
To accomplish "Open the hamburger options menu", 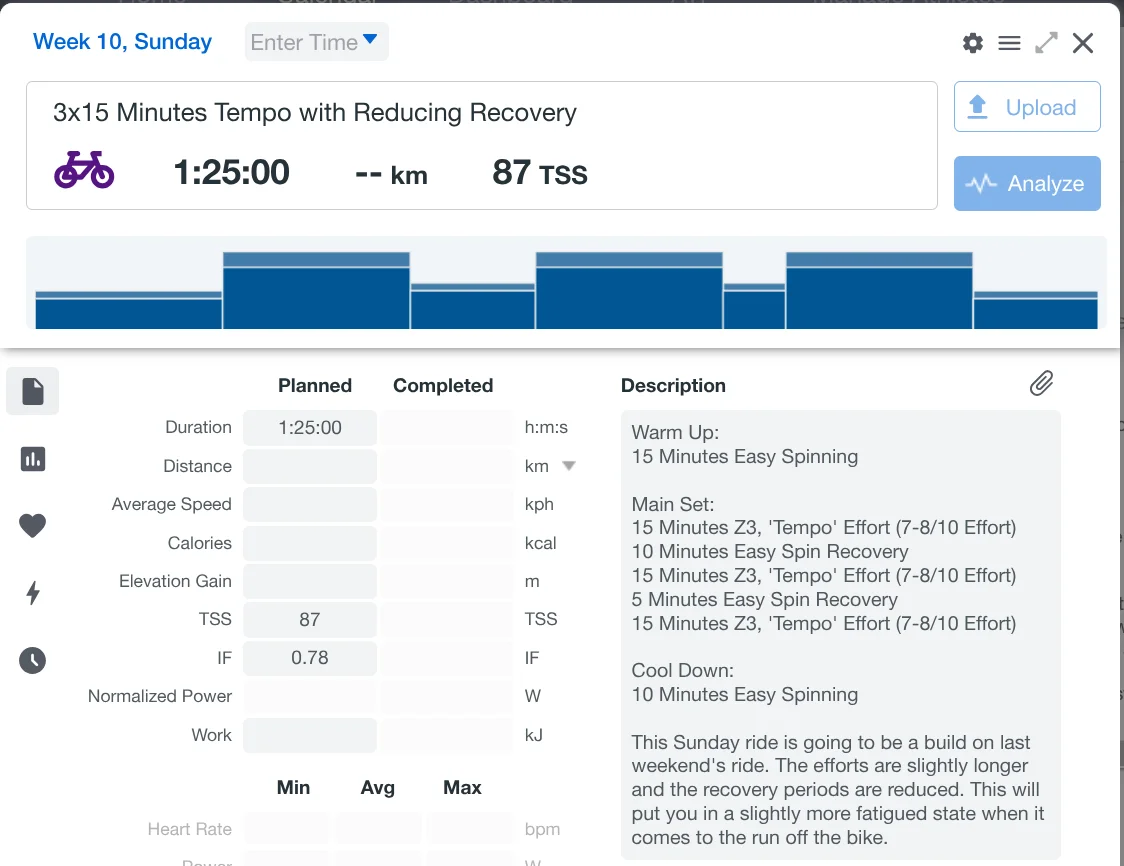I will (x=1009, y=43).
